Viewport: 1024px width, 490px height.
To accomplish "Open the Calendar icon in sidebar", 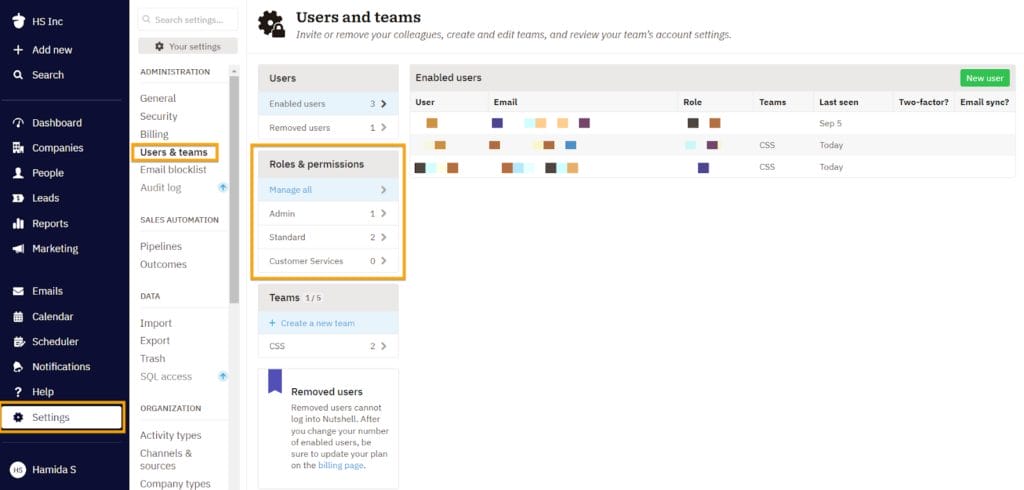I will coord(18,317).
